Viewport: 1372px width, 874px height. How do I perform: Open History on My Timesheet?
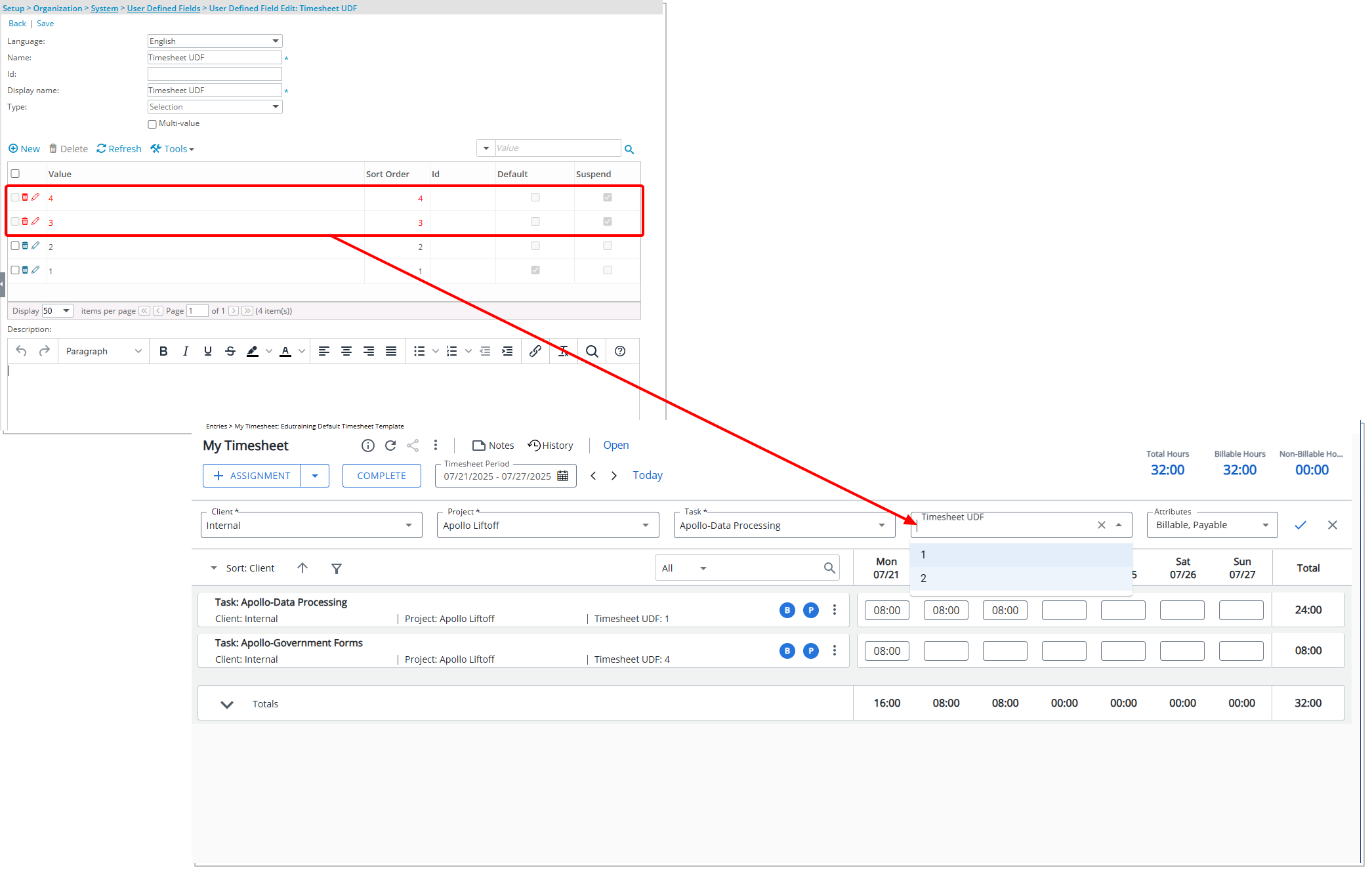pyautogui.click(x=551, y=445)
